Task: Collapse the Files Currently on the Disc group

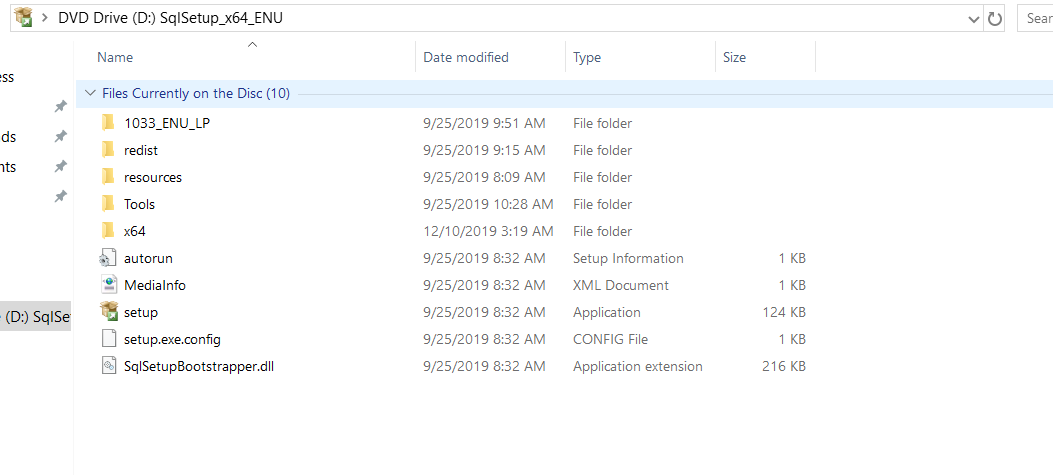Action: click(91, 93)
